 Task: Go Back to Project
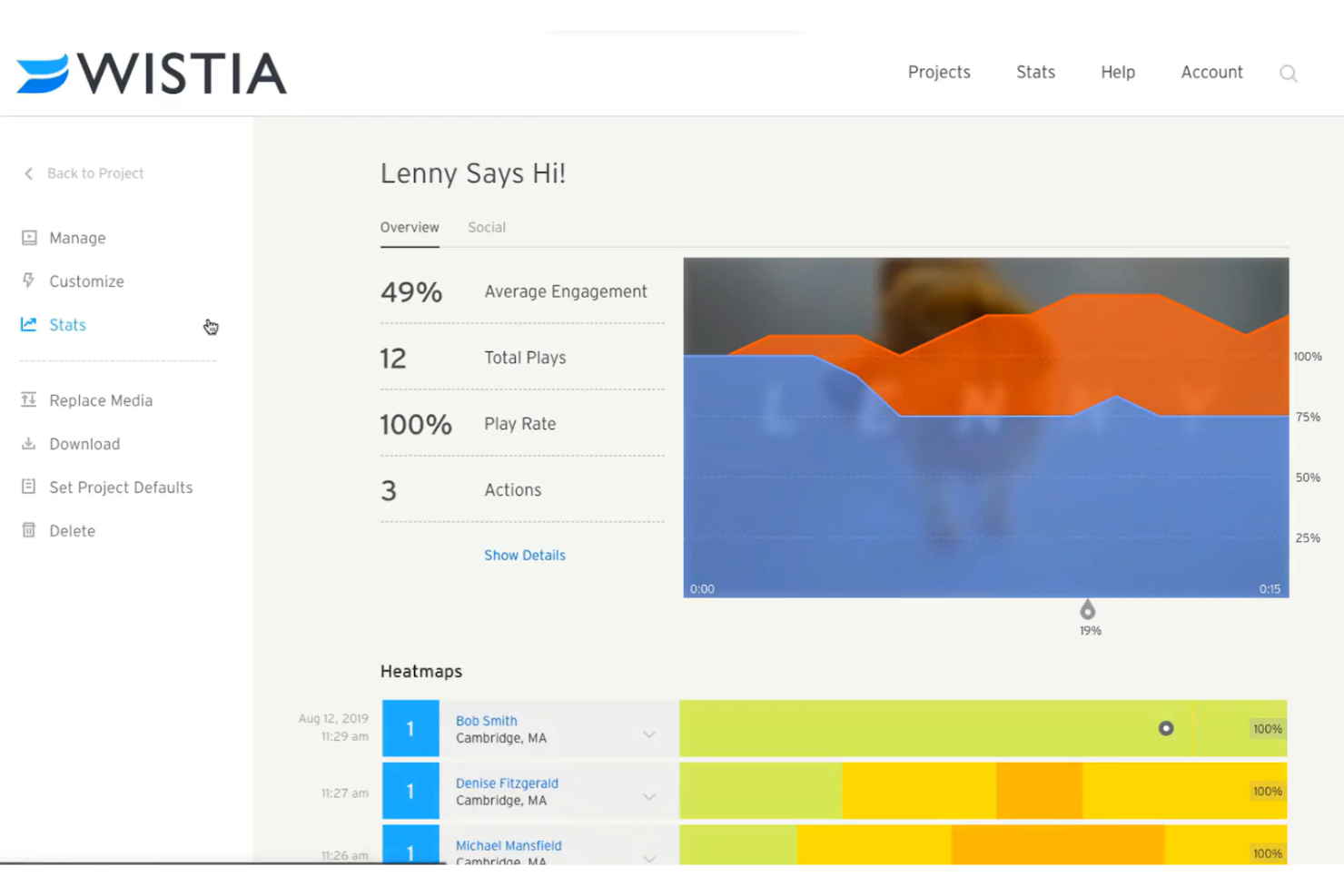coord(95,172)
